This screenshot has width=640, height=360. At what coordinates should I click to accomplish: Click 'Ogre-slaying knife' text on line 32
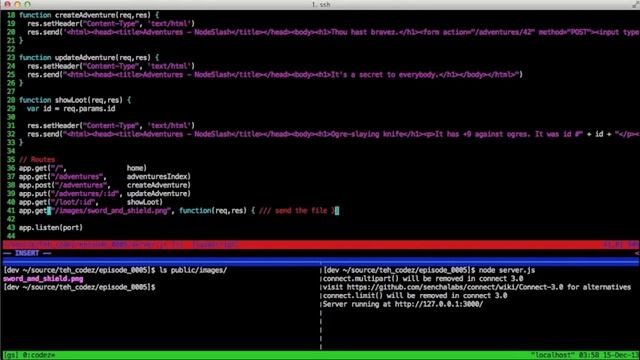click(x=367, y=134)
